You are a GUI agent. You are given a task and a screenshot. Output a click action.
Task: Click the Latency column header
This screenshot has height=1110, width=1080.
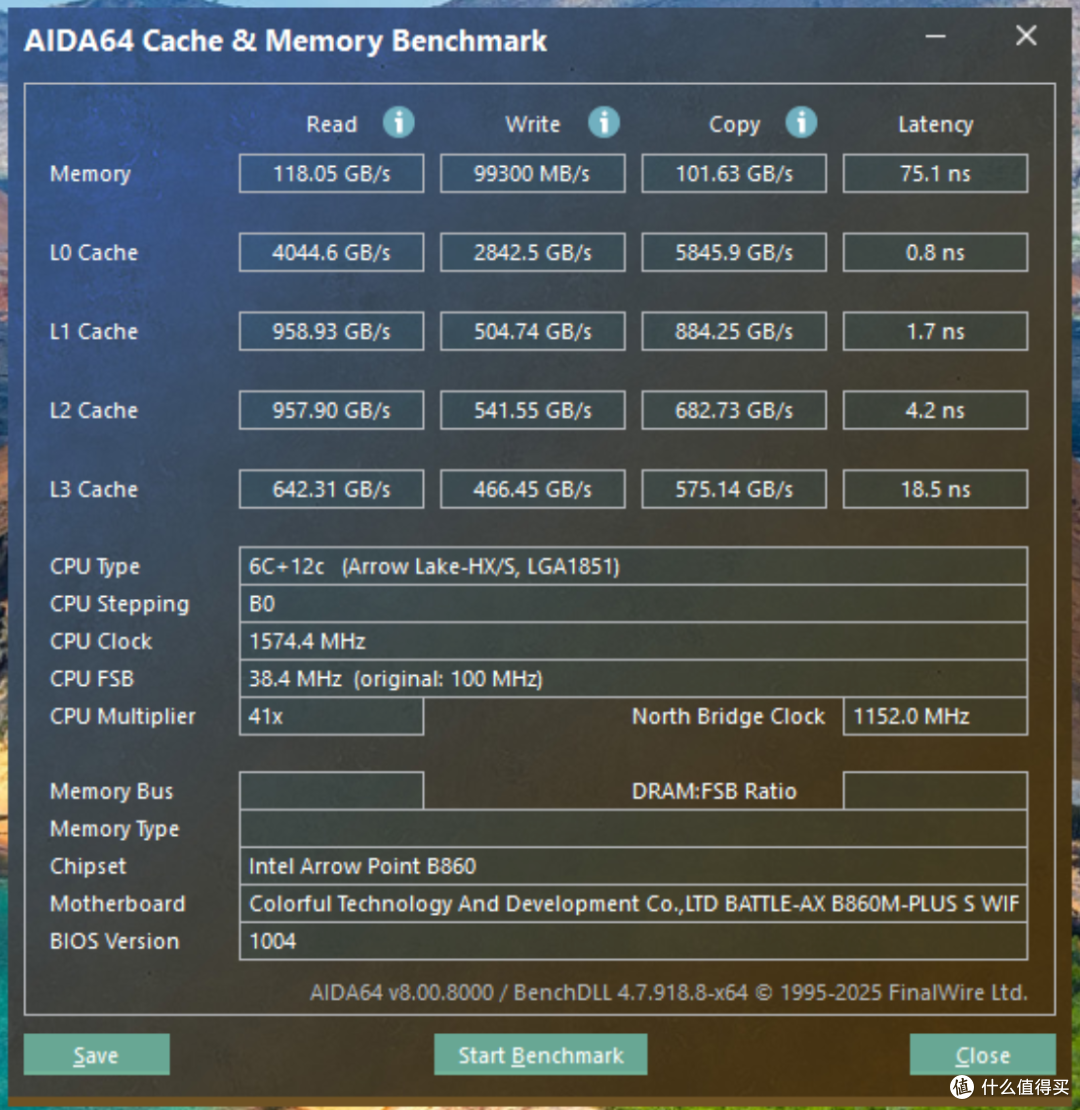coord(936,125)
